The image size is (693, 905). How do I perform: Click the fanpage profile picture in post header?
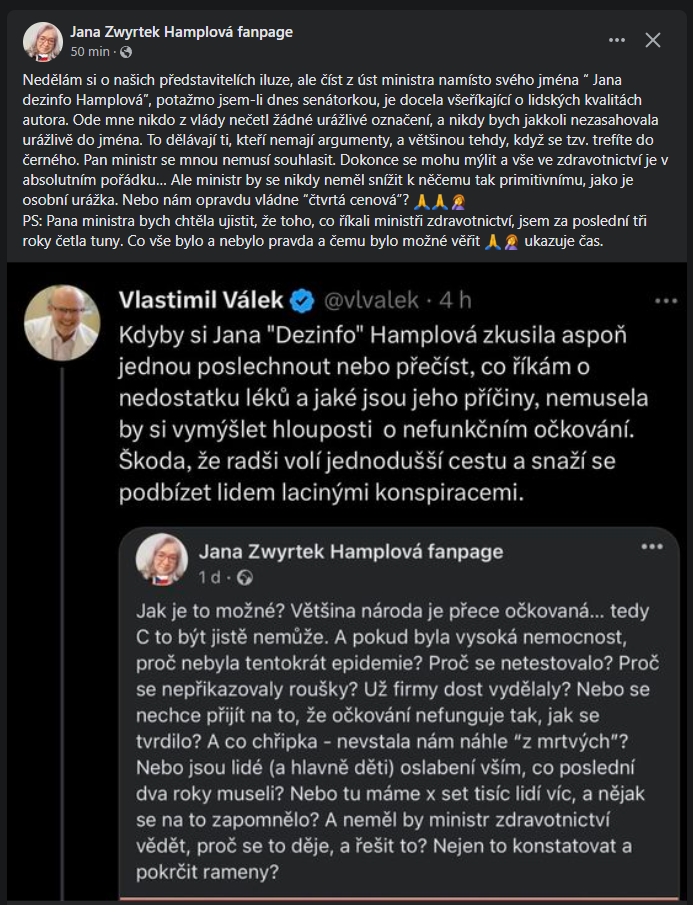(41, 41)
